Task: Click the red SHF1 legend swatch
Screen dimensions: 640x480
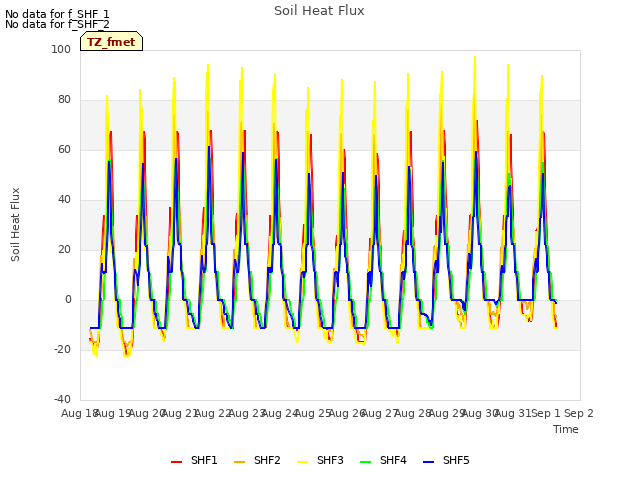Action: click(176, 462)
